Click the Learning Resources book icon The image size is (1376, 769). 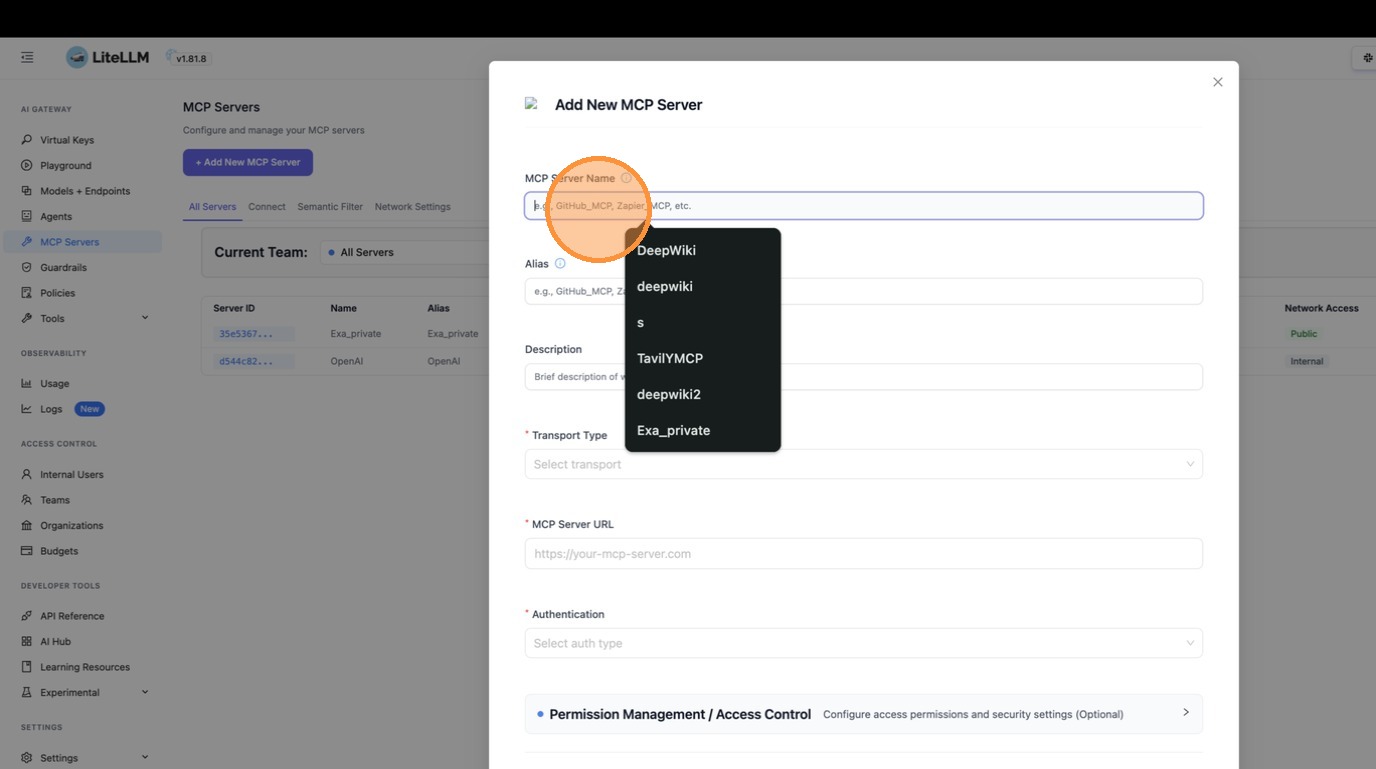[27, 667]
